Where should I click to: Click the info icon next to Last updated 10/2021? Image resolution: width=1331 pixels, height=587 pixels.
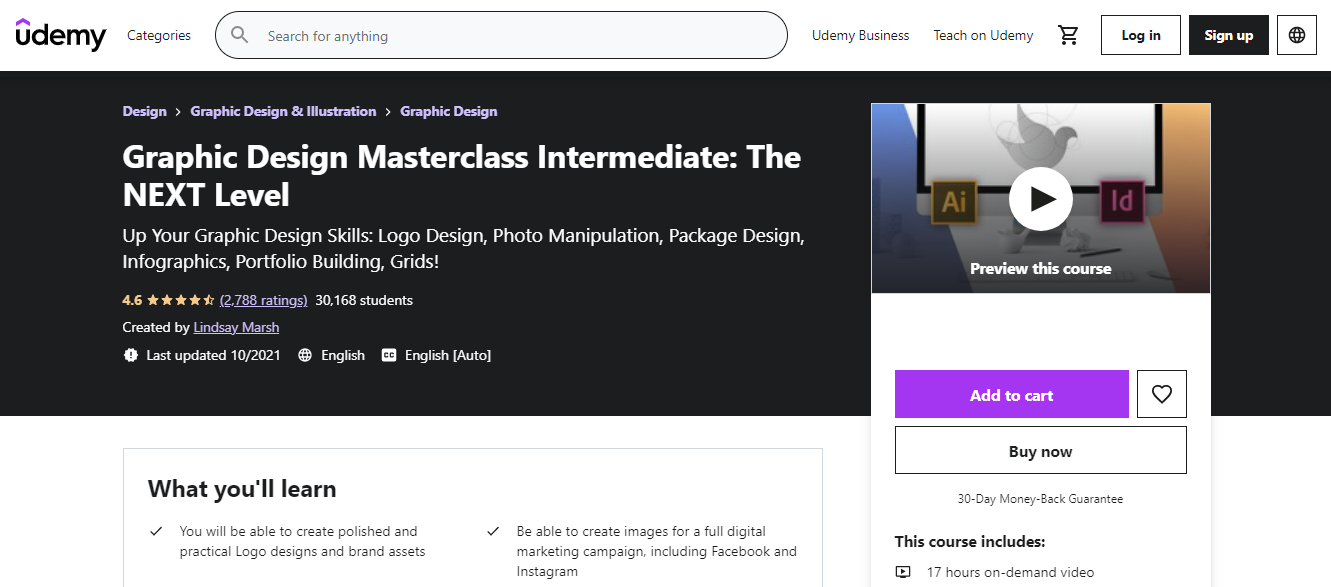pos(130,355)
